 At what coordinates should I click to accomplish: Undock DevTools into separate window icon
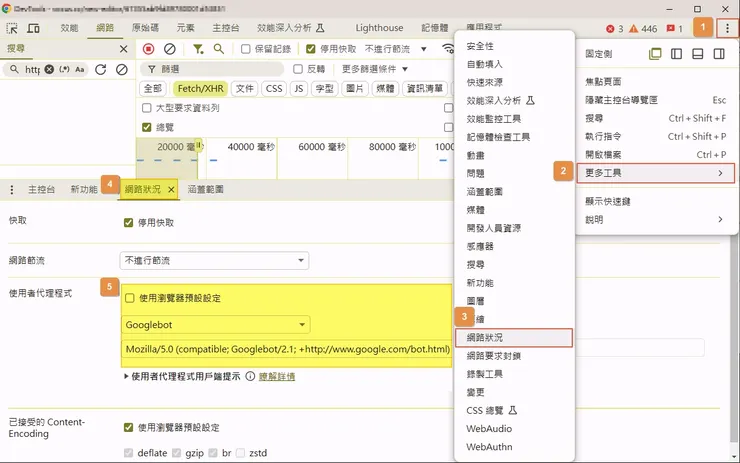(655, 54)
